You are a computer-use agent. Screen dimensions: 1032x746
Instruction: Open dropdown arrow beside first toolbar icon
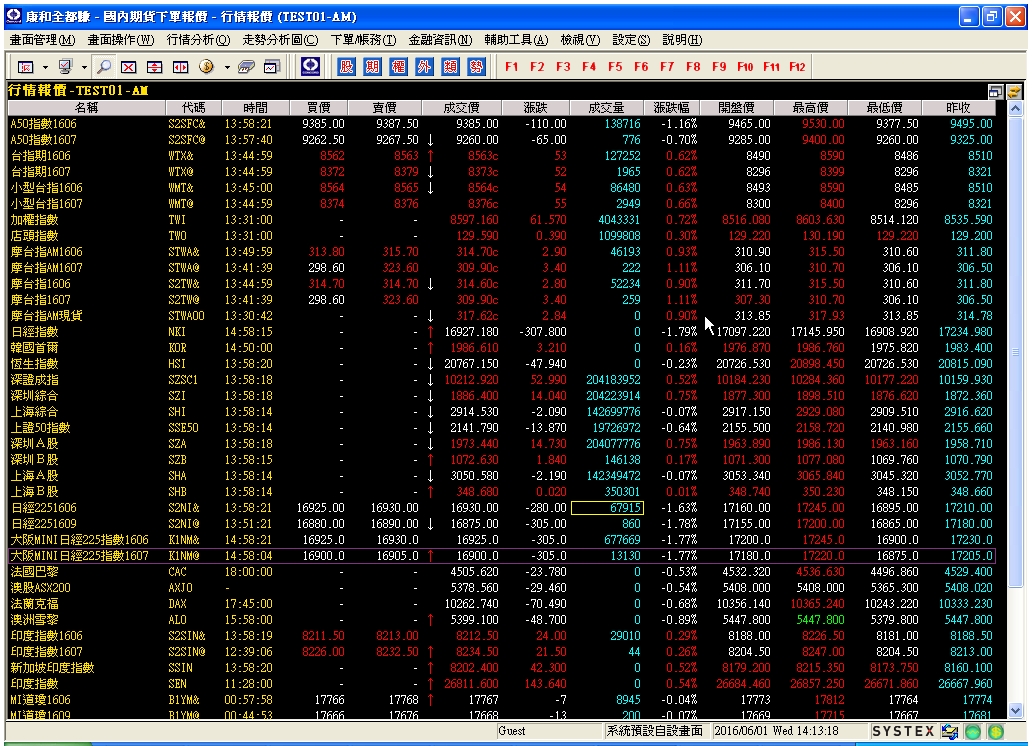[x=45, y=67]
